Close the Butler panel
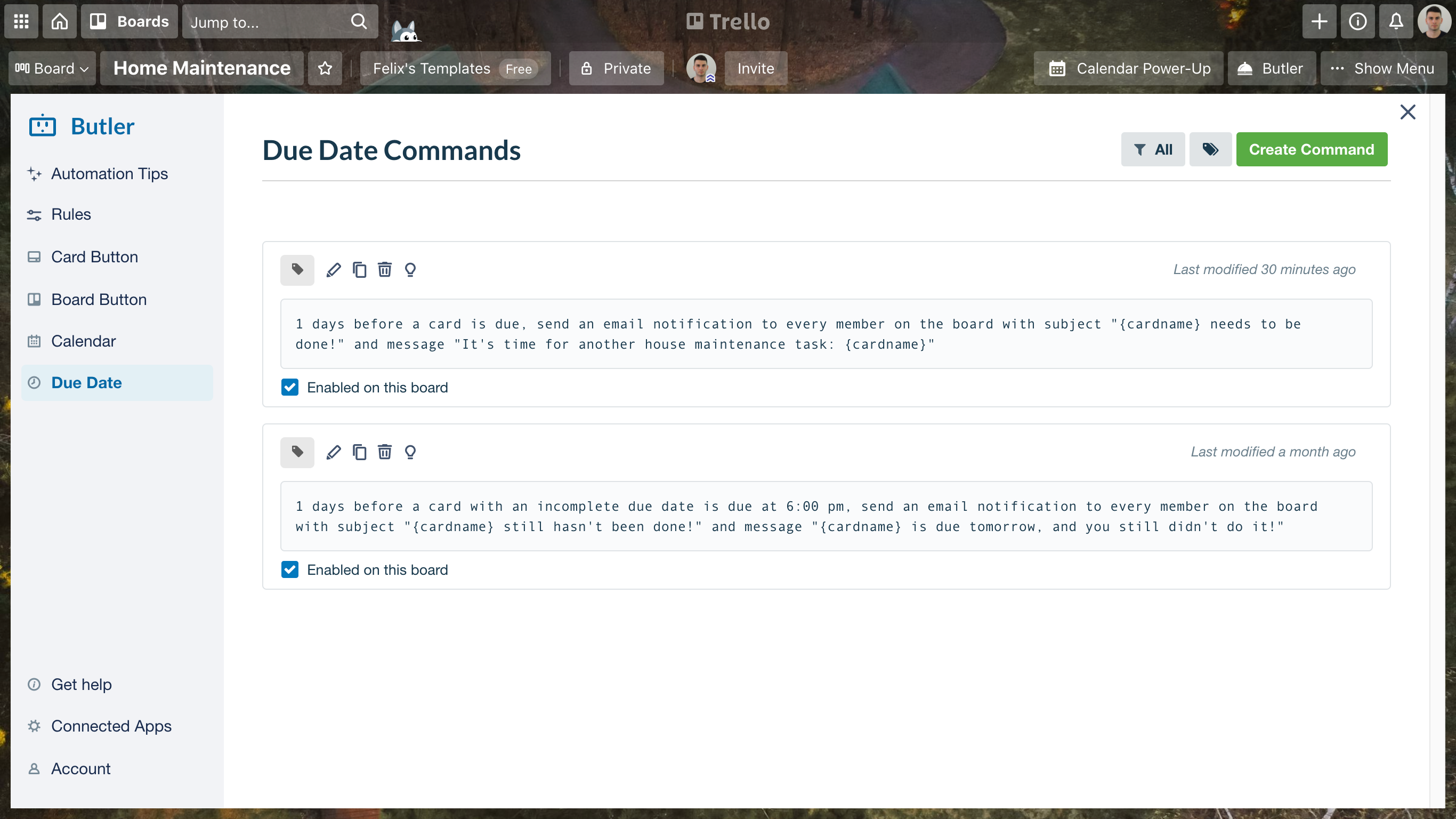Viewport: 1456px width, 819px height. 1408,112
